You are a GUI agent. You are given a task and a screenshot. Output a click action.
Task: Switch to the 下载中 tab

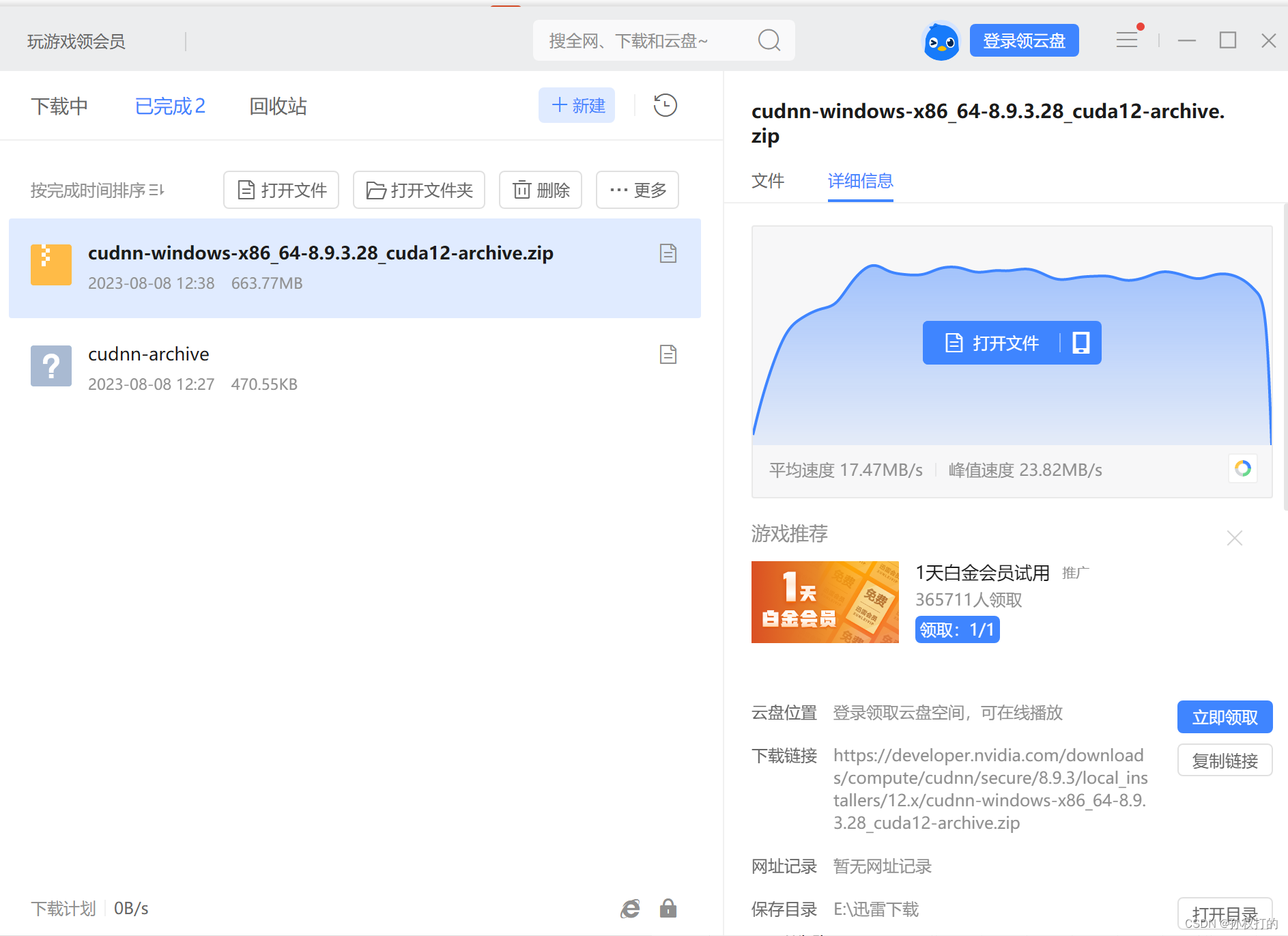click(59, 107)
